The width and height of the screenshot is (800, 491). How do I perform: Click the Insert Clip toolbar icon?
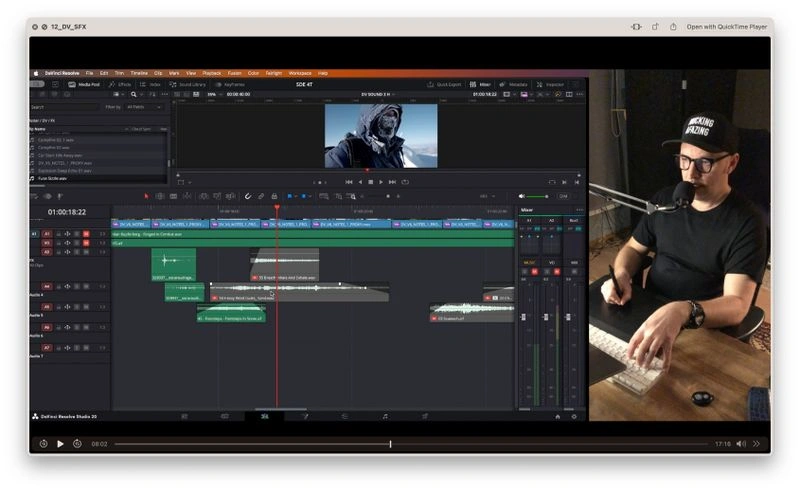click(x=204, y=196)
